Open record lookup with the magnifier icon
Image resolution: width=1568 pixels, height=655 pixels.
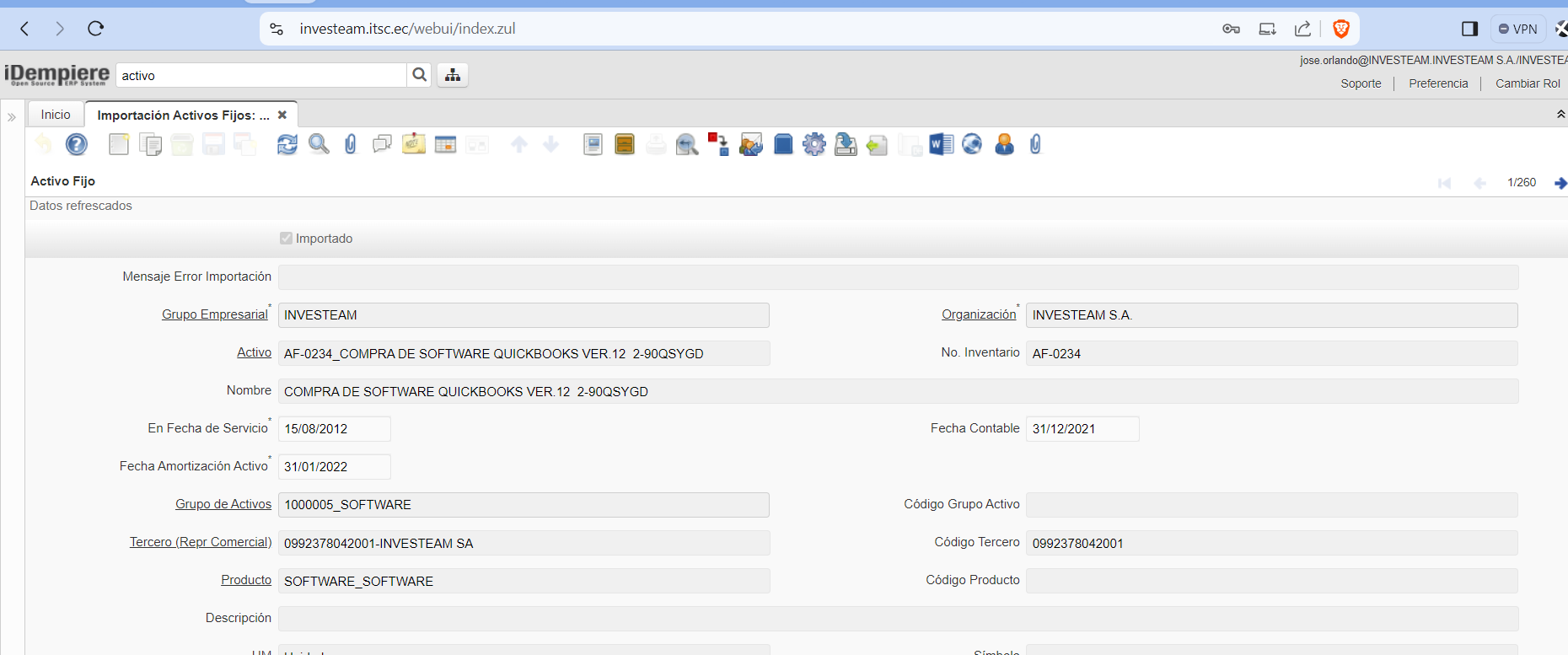click(x=319, y=145)
